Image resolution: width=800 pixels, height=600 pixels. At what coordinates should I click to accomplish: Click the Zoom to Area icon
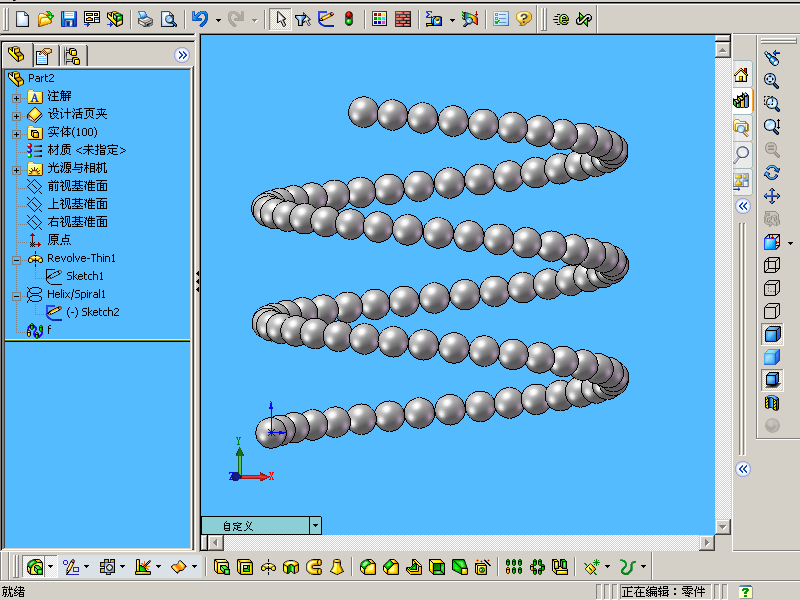(x=771, y=103)
